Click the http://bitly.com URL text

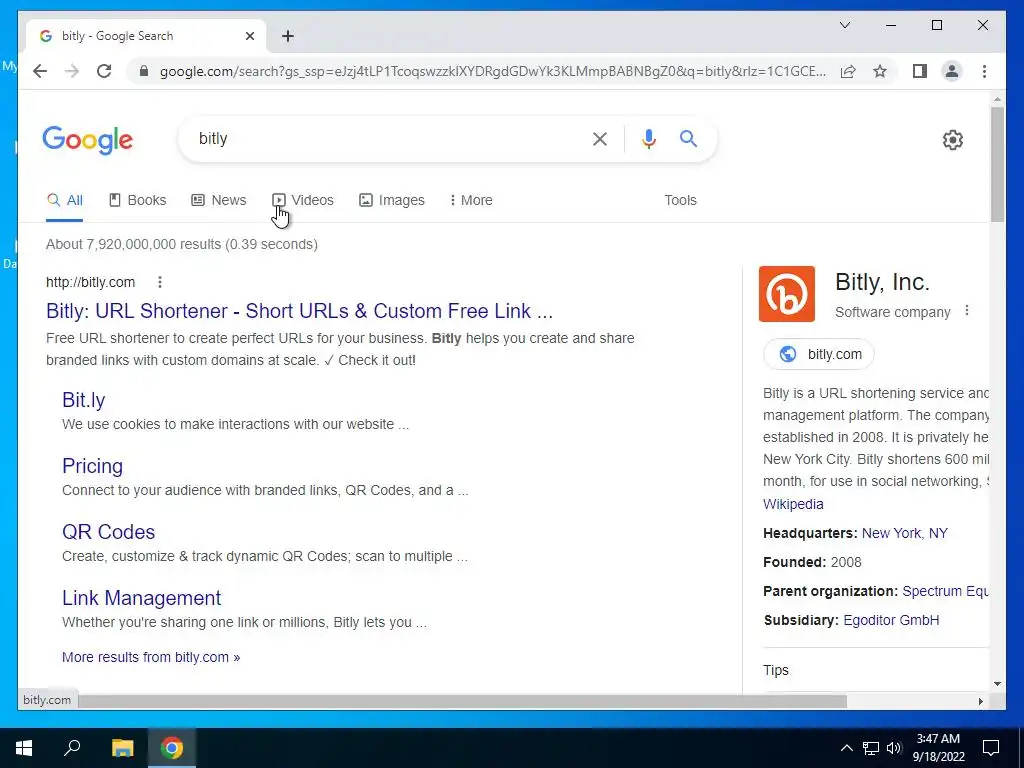[90, 282]
